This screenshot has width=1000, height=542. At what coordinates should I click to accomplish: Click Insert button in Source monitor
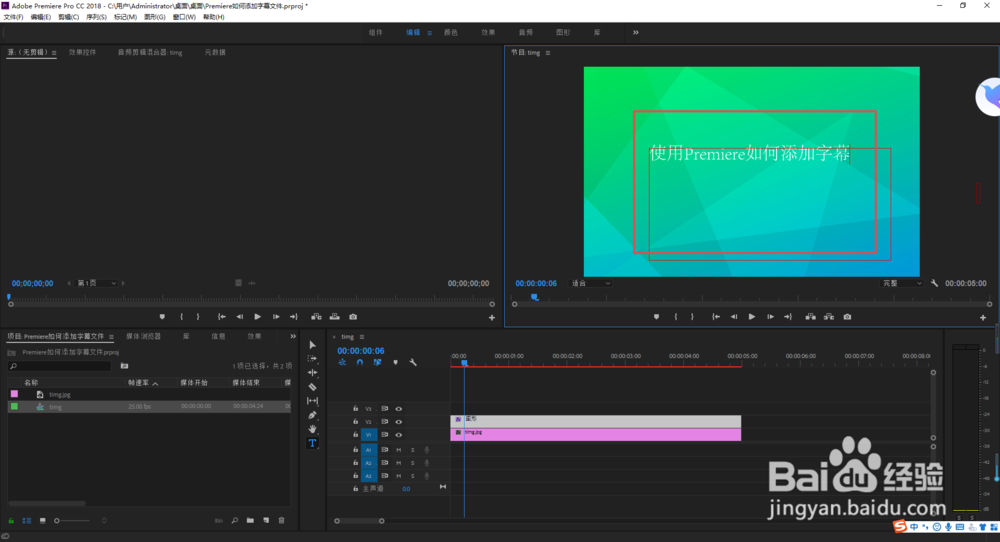click(x=316, y=317)
